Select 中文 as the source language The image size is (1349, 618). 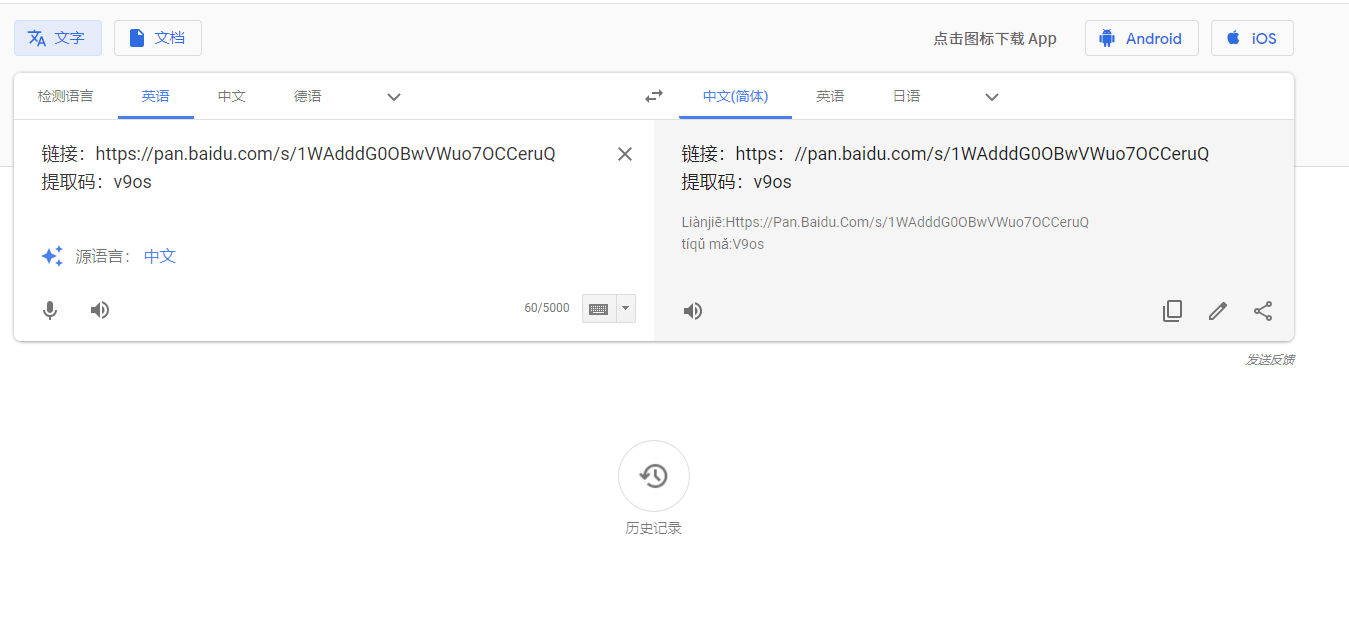(232, 96)
